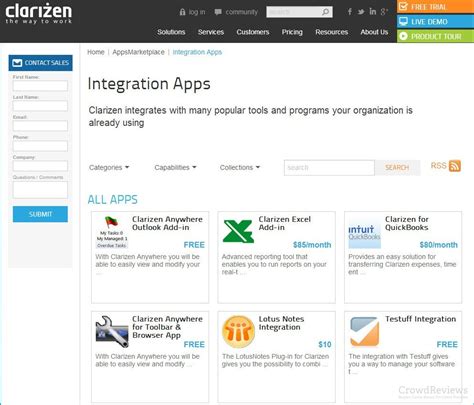Click the RSS feed icon
The width and height of the screenshot is (474, 405).
tap(455, 166)
